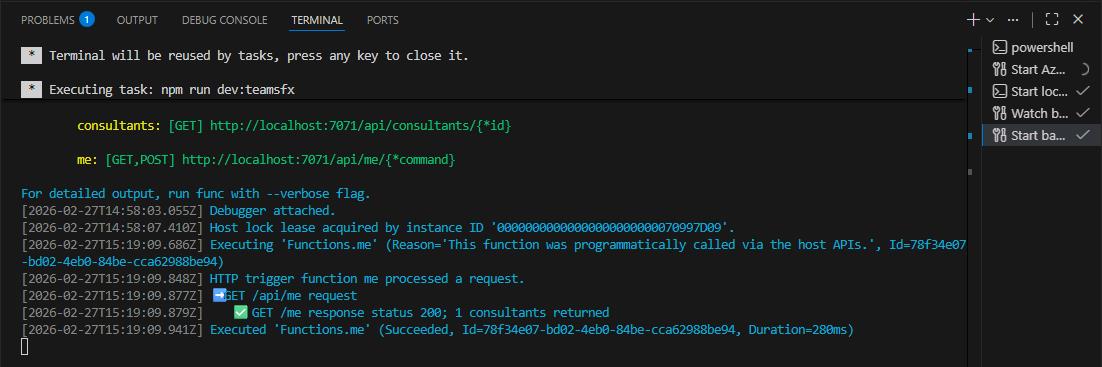Click the Start loc terminal icon
The width and height of the screenshot is (1102, 367).
coord(999,91)
